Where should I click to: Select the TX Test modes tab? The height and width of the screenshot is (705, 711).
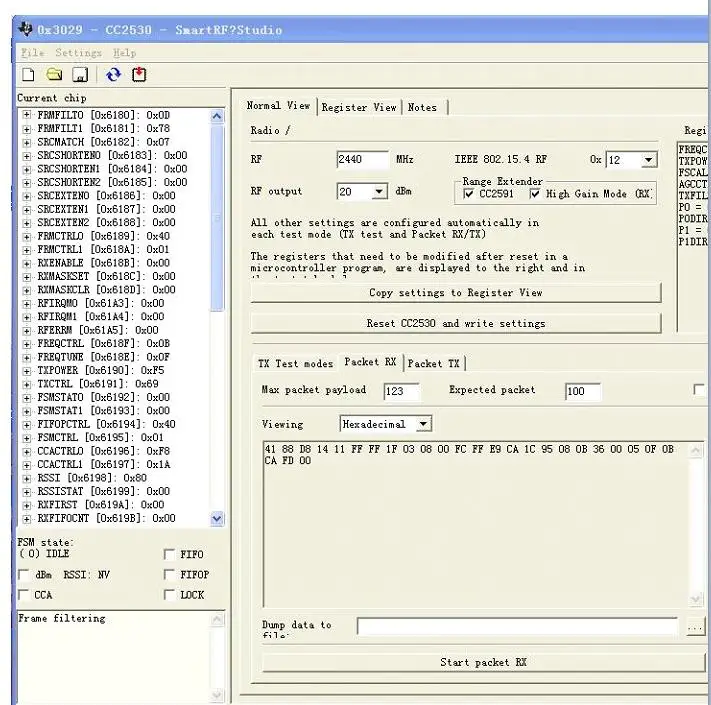(x=295, y=364)
